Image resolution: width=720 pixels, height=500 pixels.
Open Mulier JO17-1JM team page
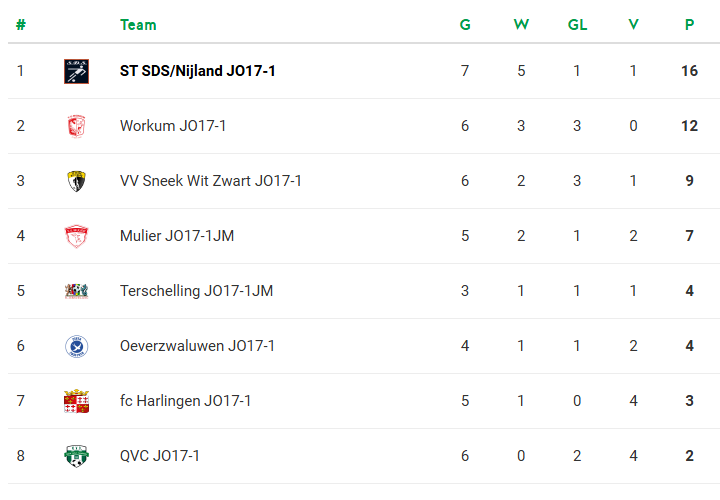click(x=177, y=236)
